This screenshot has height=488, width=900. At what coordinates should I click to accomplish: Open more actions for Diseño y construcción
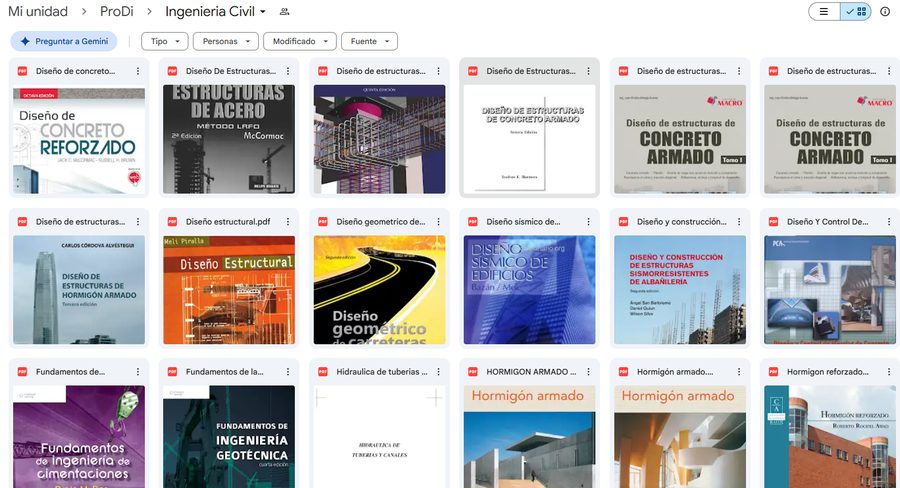(x=739, y=222)
